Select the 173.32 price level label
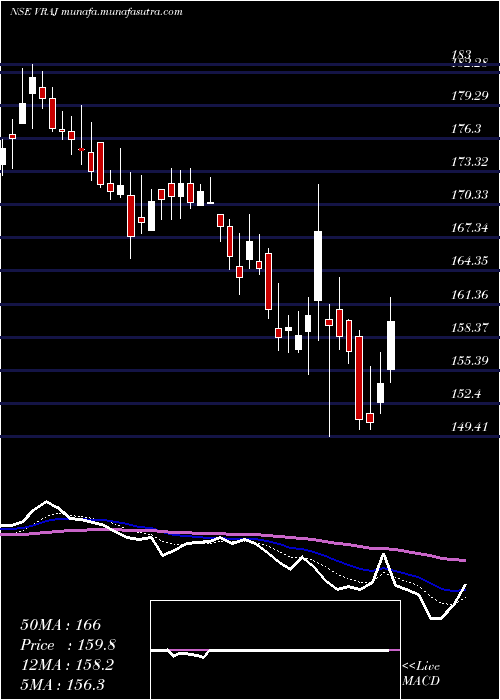Image resolution: width=500 pixels, height=700 pixels. [x=469, y=162]
